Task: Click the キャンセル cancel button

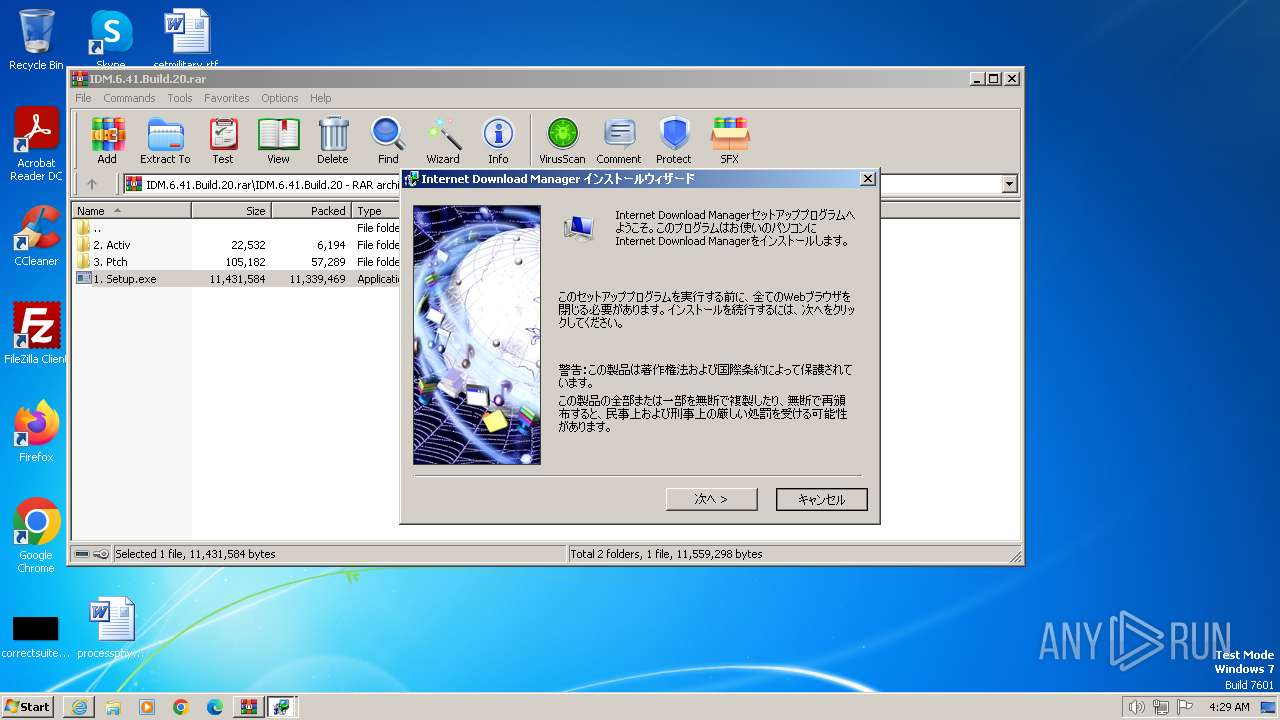Action: click(x=822, y=499)
